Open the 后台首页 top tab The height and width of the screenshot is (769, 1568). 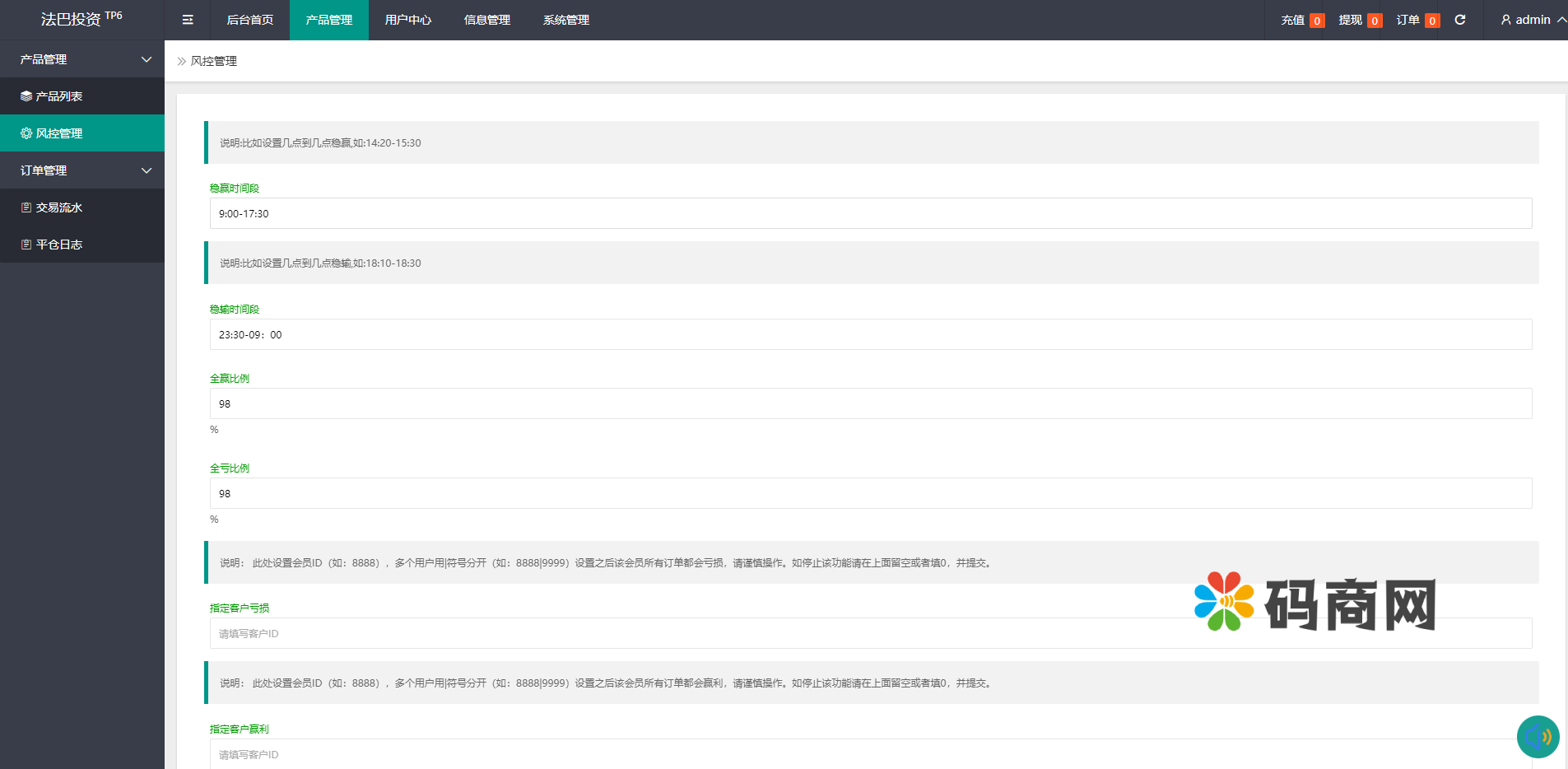point(250,20)
